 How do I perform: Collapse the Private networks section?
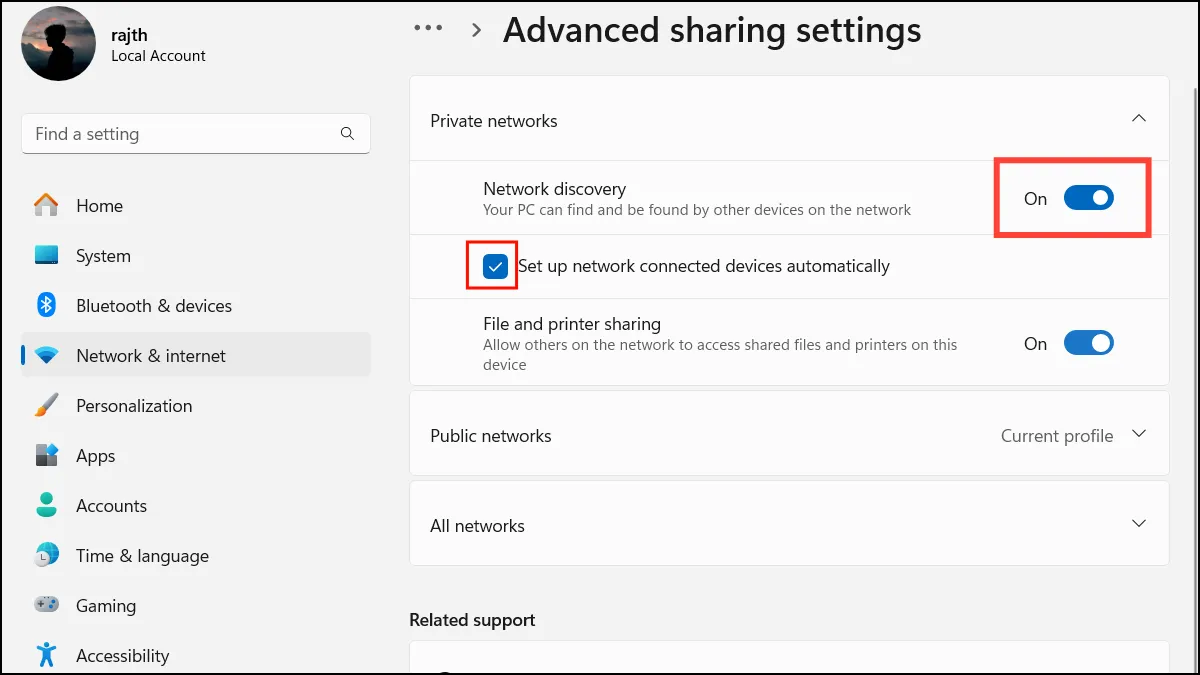click(1138, 119)
